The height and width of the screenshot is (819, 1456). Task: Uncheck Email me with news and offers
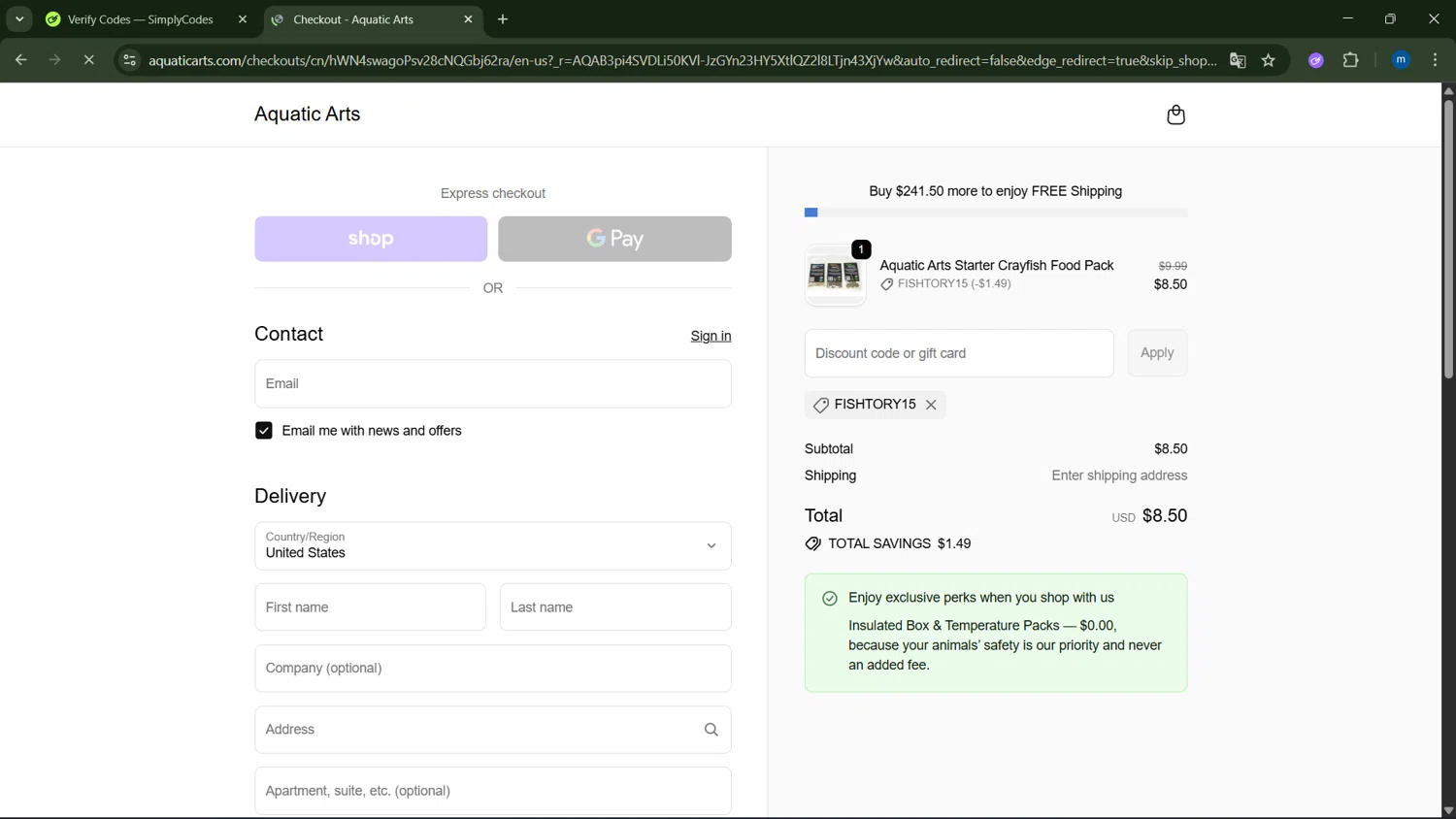pos(264,431)
